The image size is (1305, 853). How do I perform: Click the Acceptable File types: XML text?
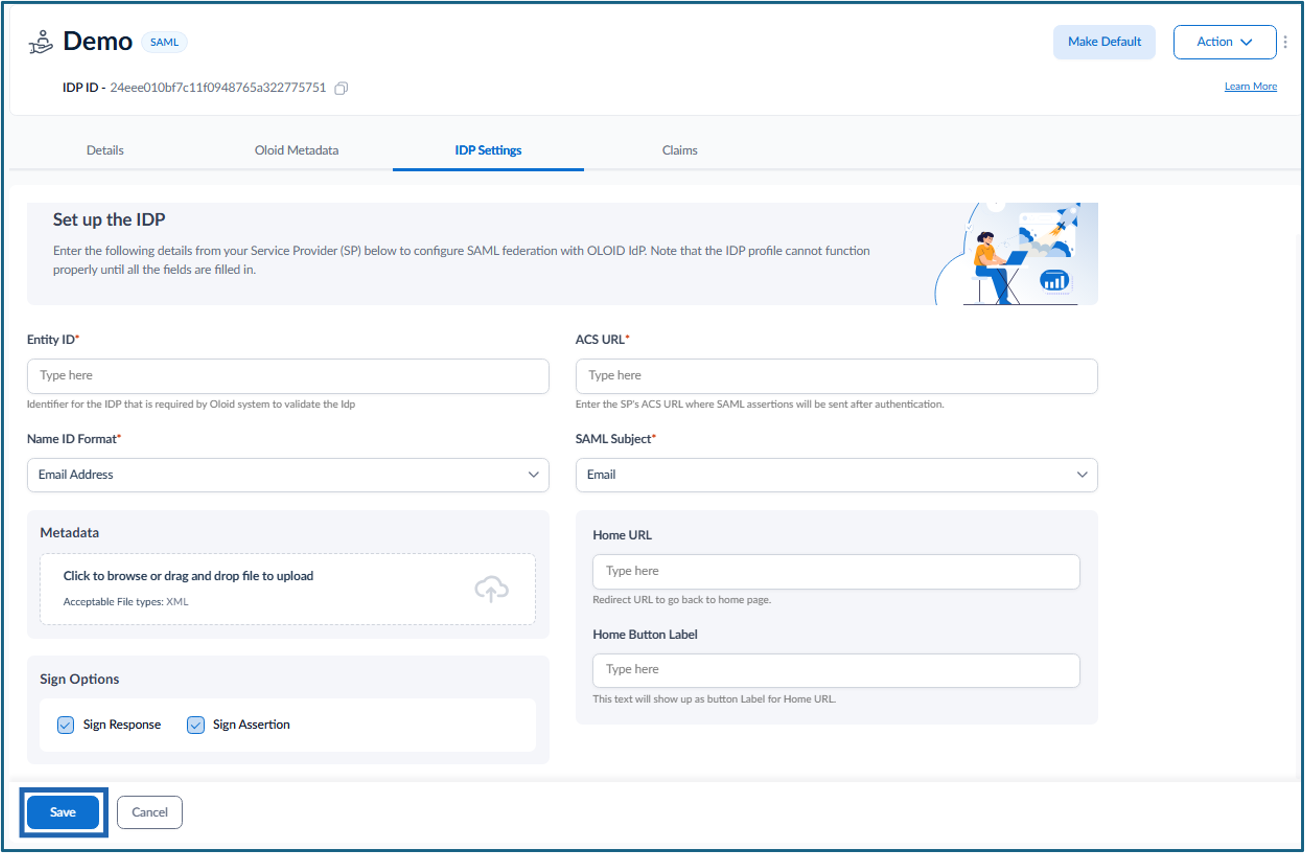[x=126, y=602]
